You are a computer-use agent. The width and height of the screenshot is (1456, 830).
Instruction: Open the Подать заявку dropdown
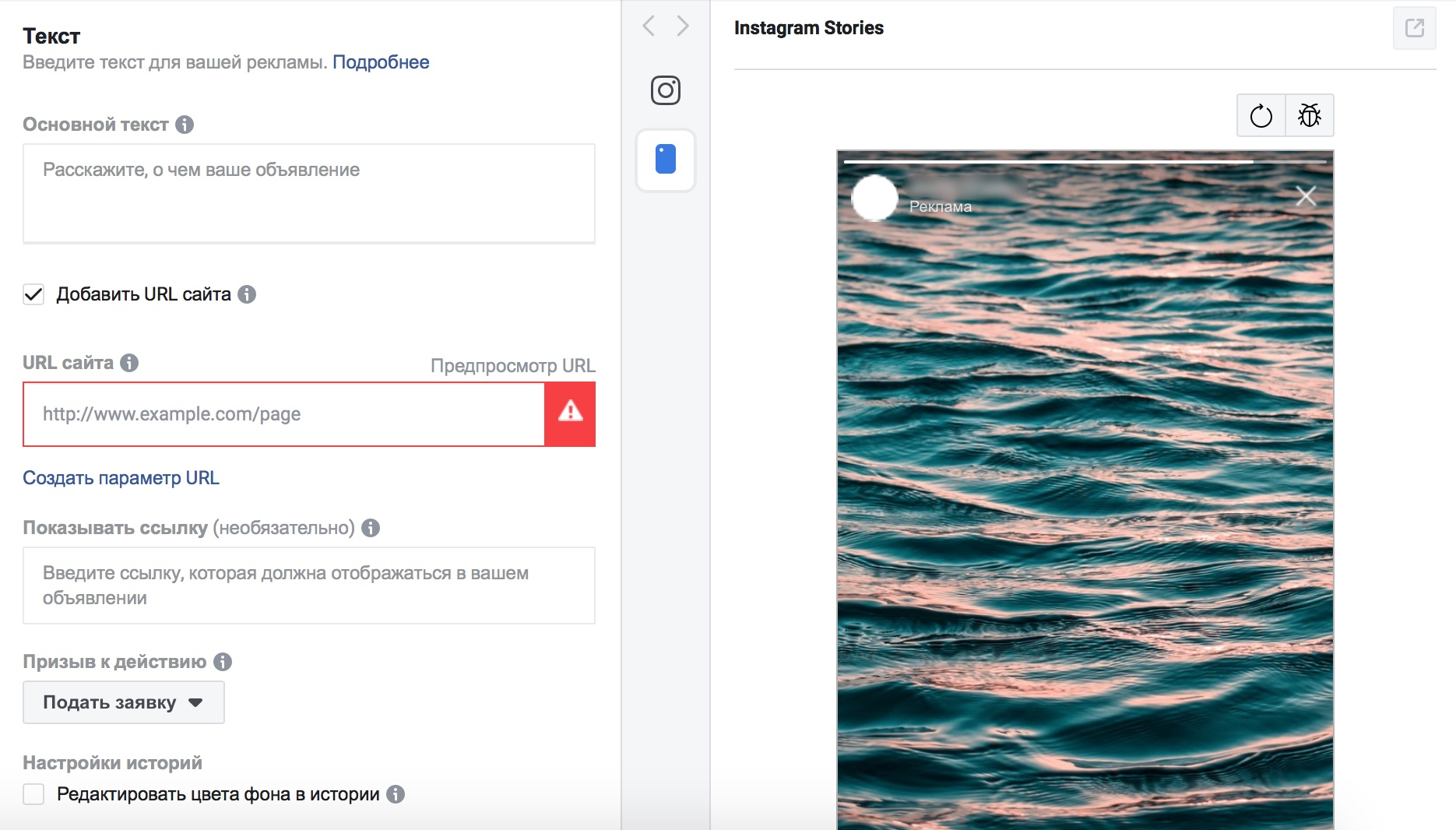coord(124,702)
